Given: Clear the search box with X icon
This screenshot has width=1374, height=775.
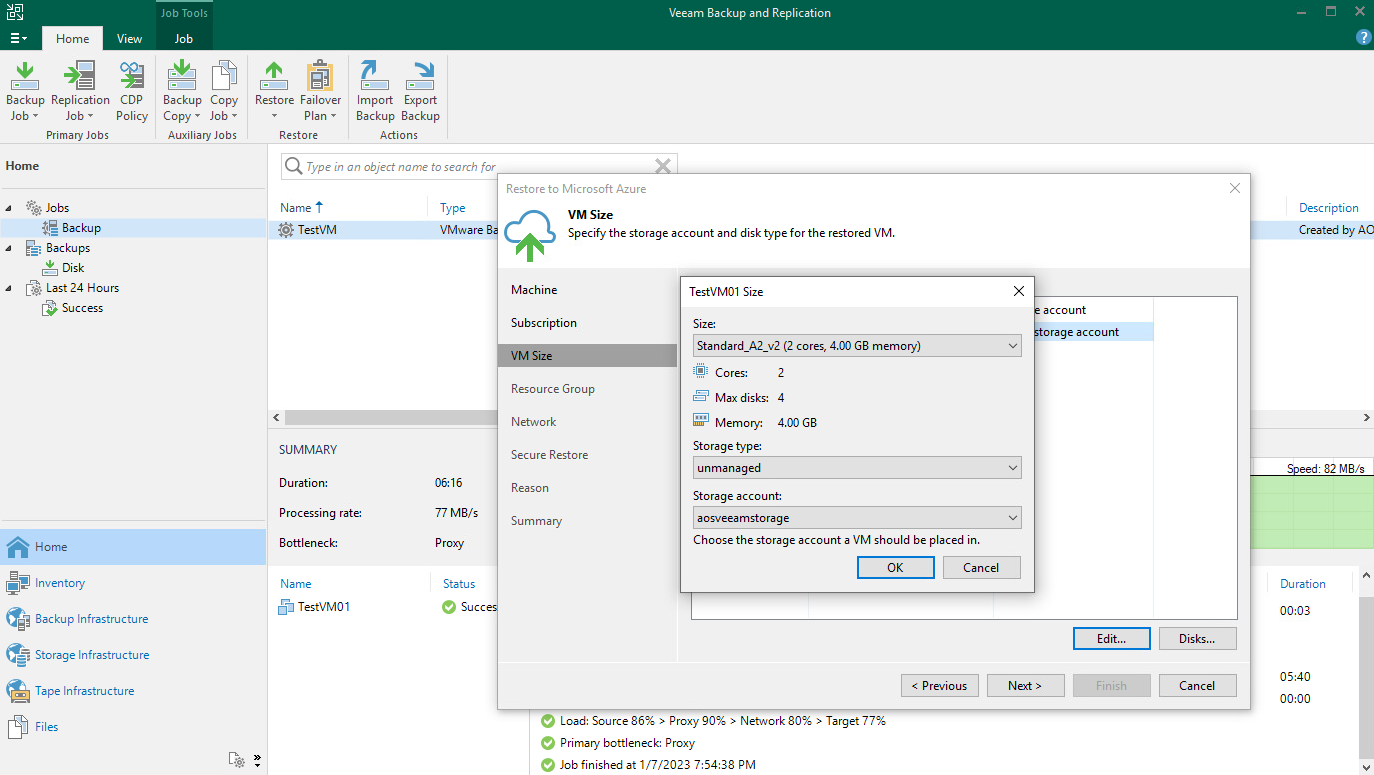Looking at the screenshot, I should point(662,166).
